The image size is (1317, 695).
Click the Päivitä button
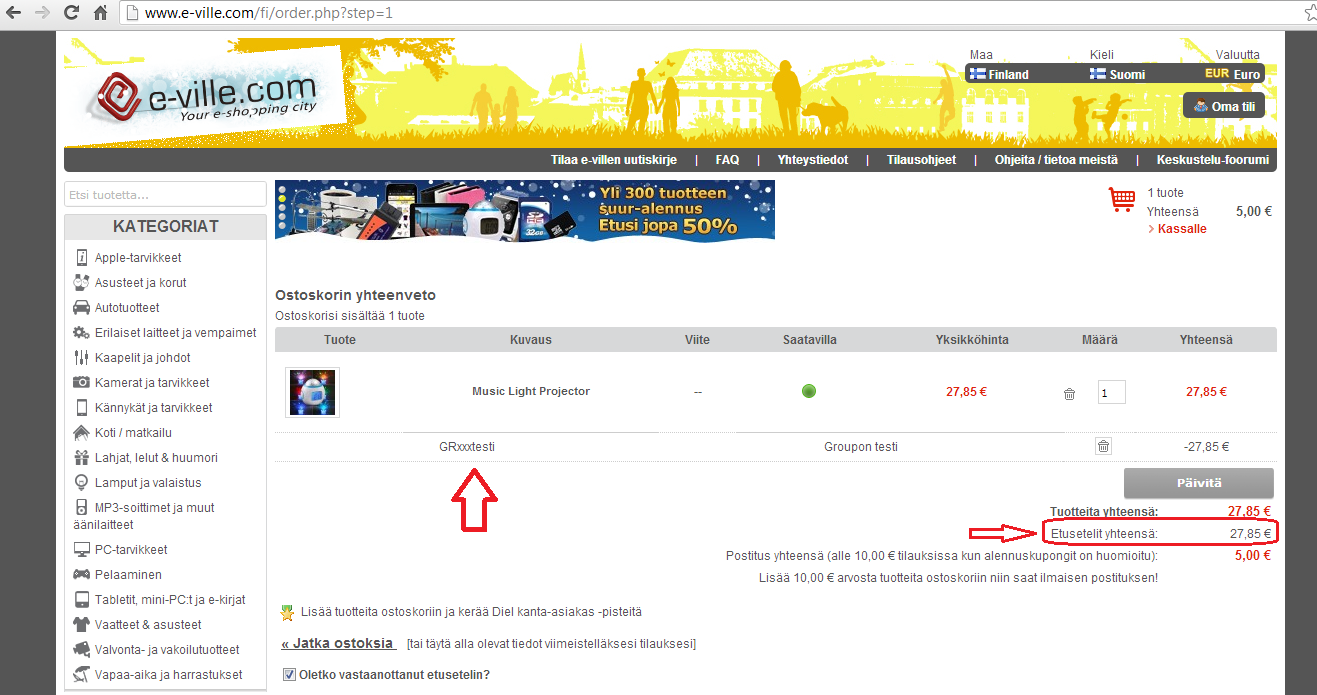(x=1198, y=483)
